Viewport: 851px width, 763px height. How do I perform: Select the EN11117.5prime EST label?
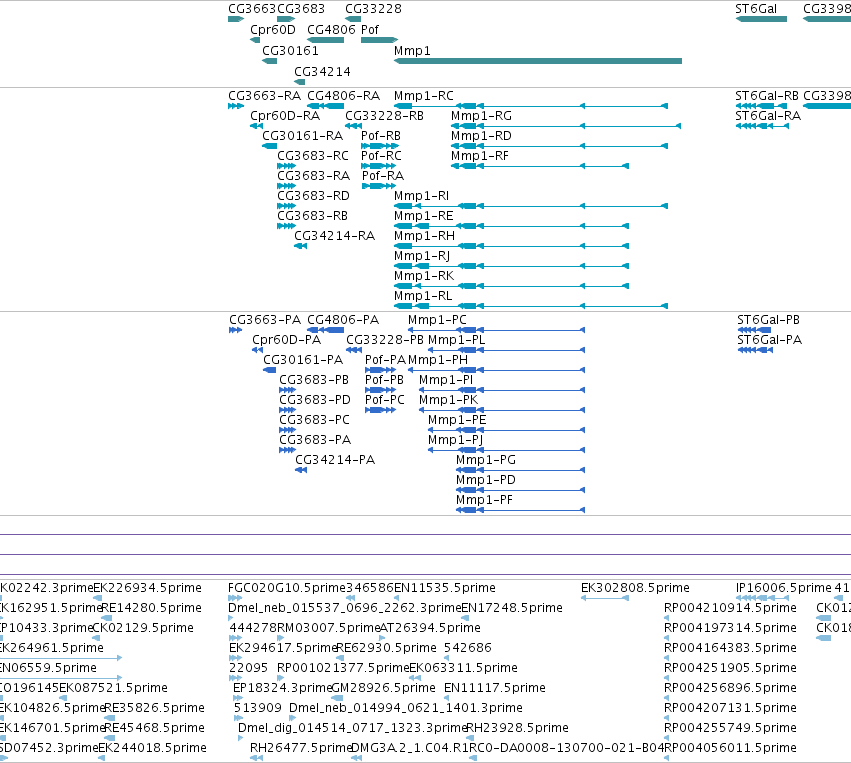(x=494, y=688)
